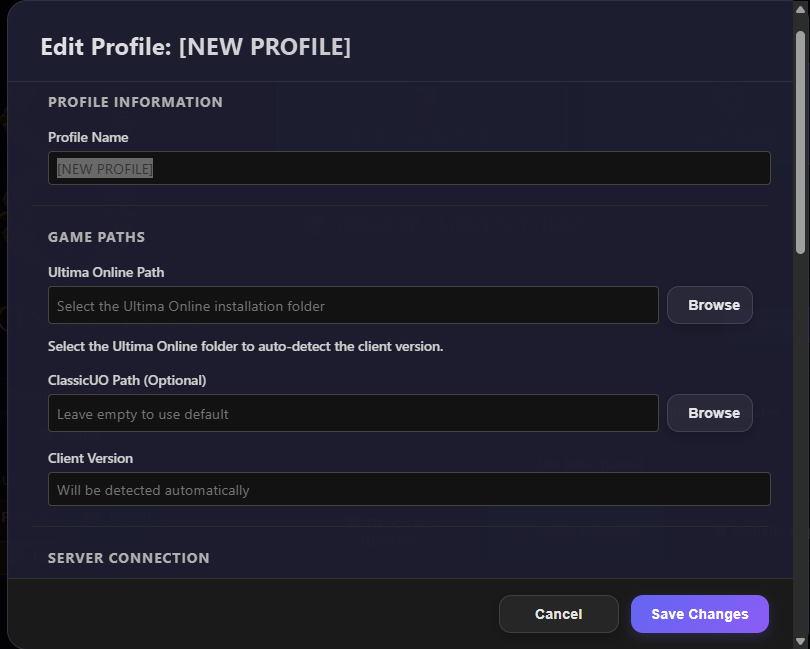Image resolution: width=810 pixels, height=649 pixels.
Task: Click the scrollbar down arrow
Action: coord(800,639)
